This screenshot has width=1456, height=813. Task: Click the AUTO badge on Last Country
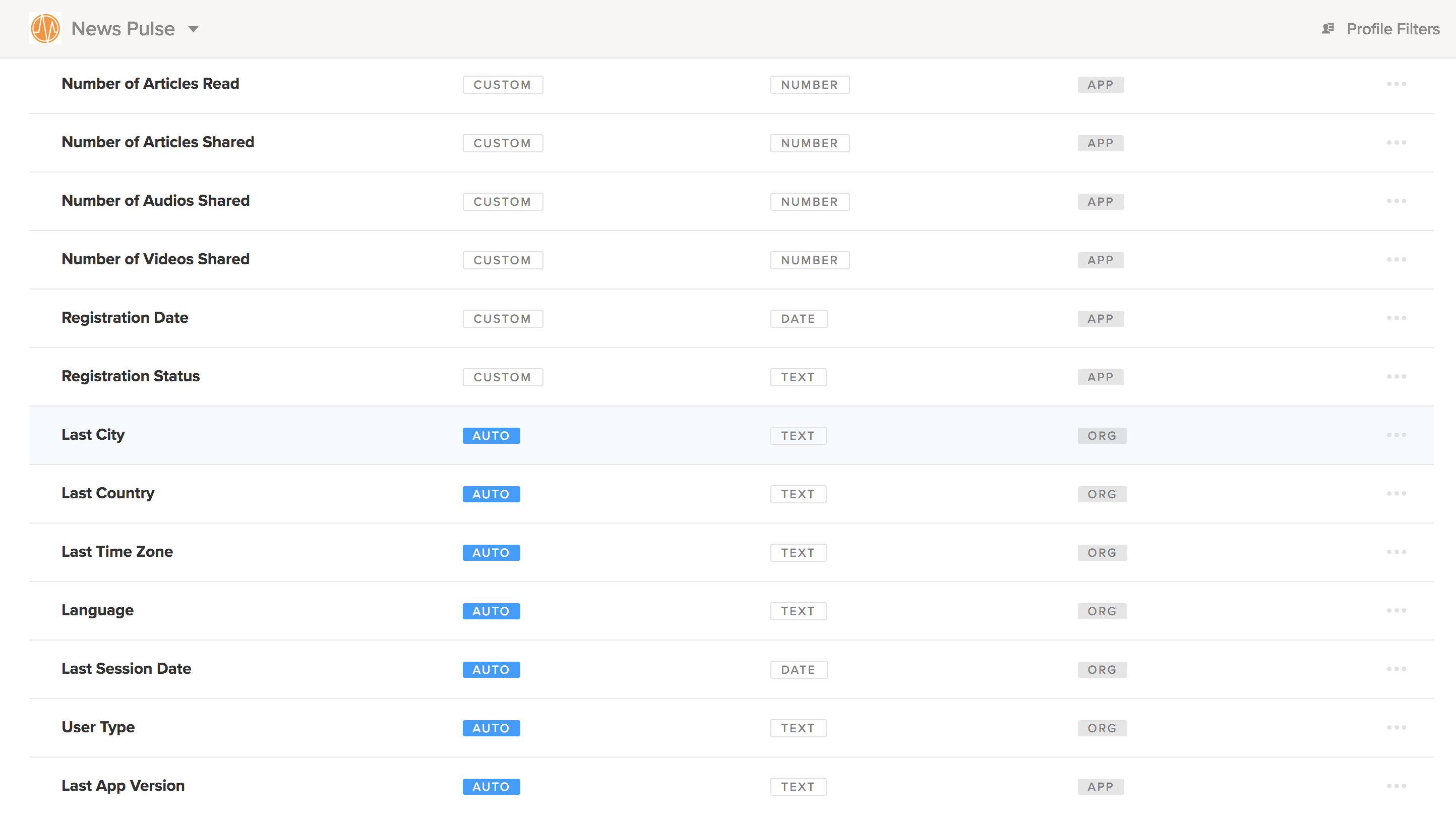click(x=491, y=494)
